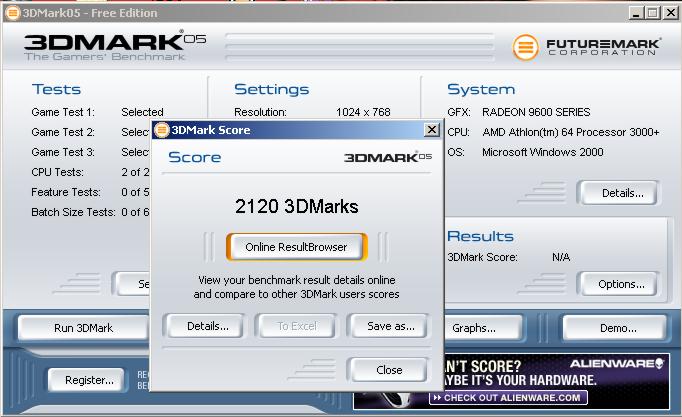The width and height of the screenshot is (682, 417).
Task: Click Run 3DMark button
Action: pyautogui.click(x=84, y=328)
